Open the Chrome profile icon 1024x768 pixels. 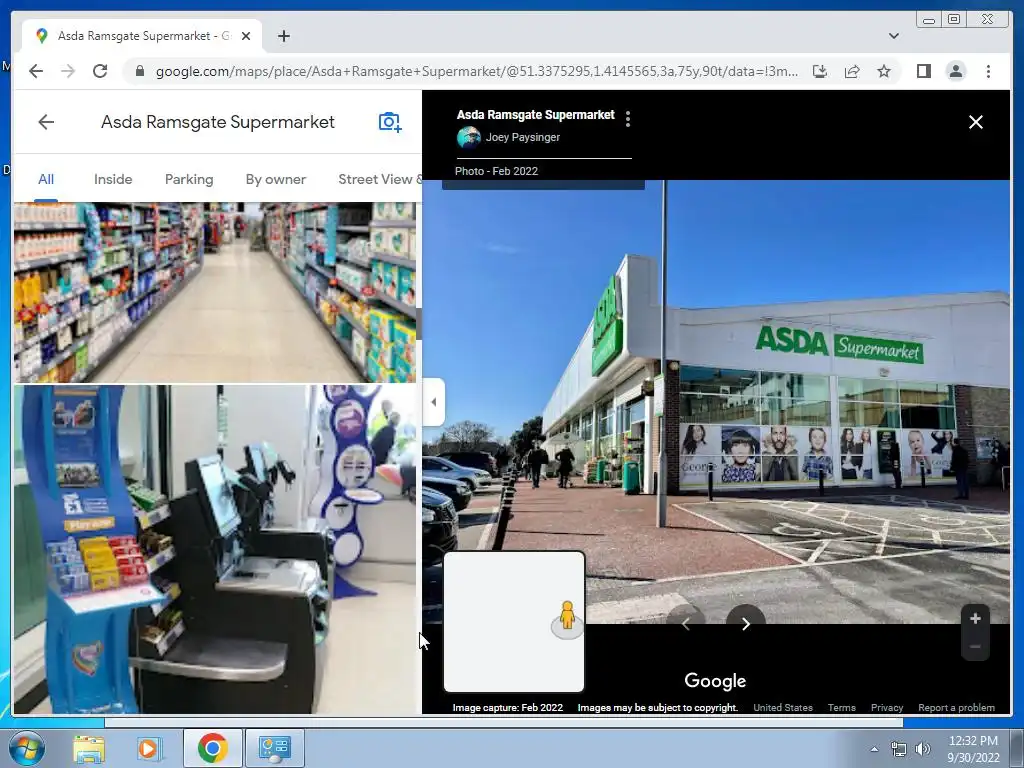coord(955,71)
